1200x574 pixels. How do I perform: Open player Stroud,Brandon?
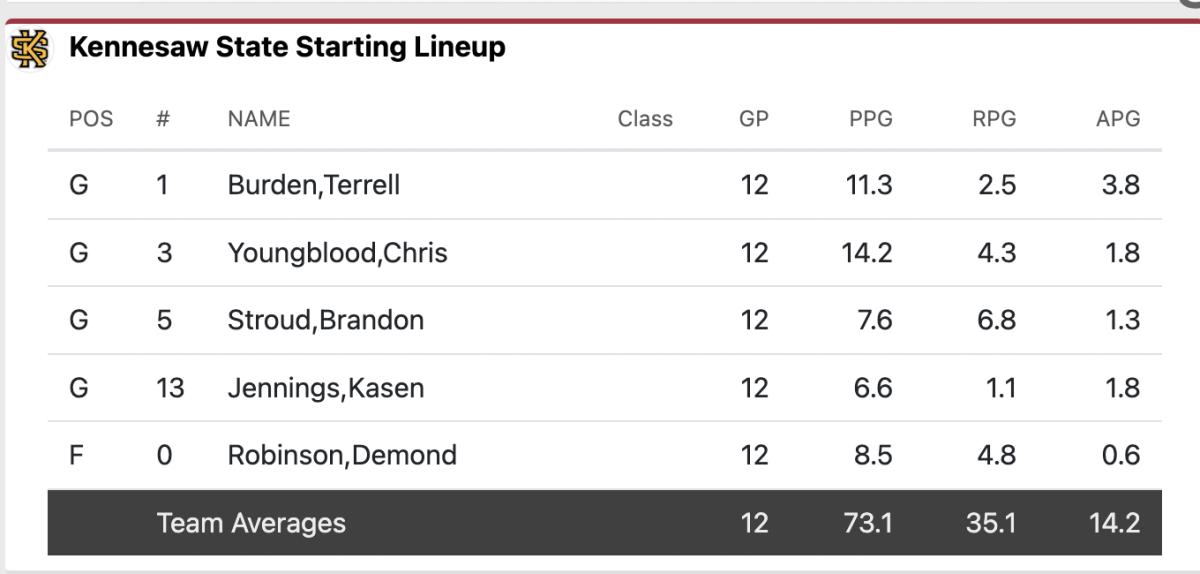pyautogui.click(x=326, y=320)
